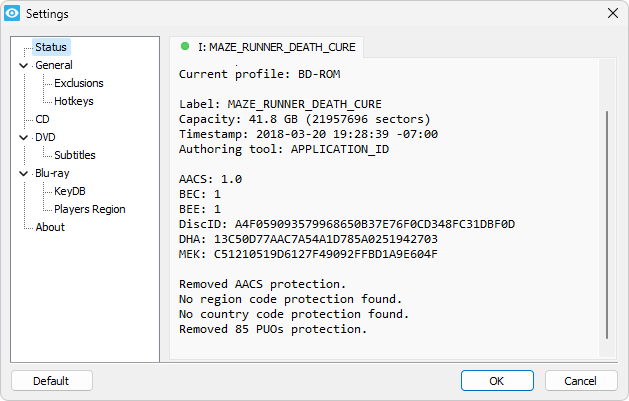Collapse the General tree node
This screenshot has height=401, width=629.
24,65
